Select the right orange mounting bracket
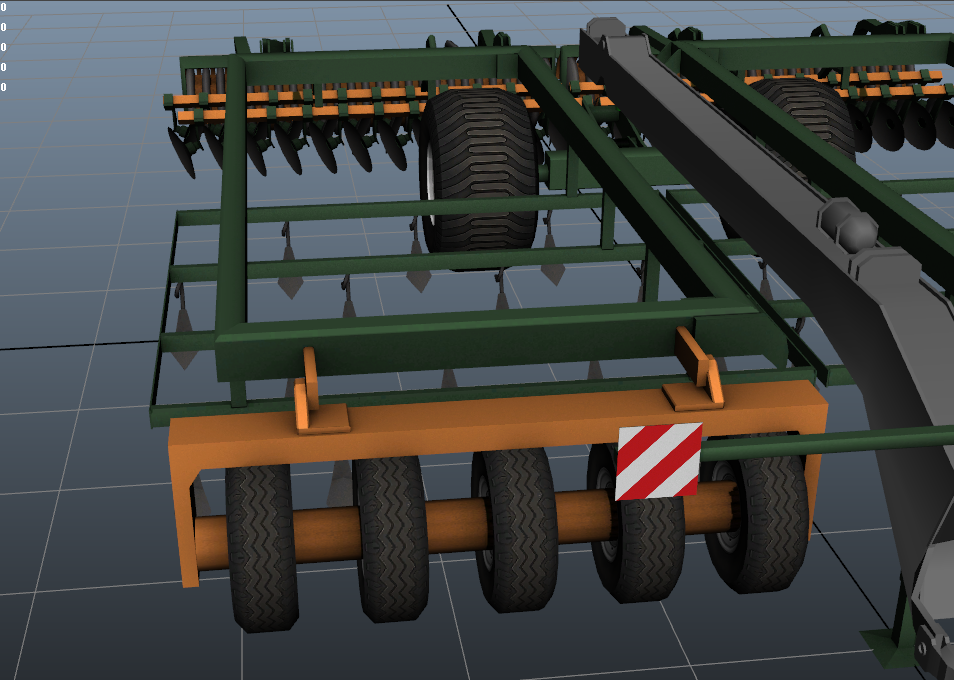Viewport: 954px width, 680px height. (697, 374)
